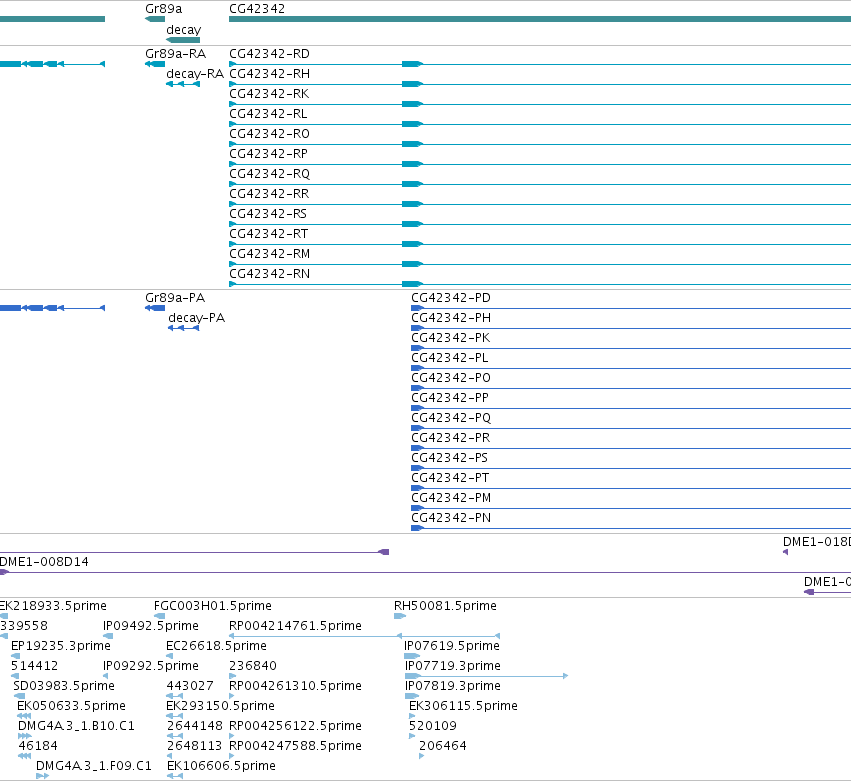
Task: Select CG42342-RN transcript label
Action: pos(269,275)
